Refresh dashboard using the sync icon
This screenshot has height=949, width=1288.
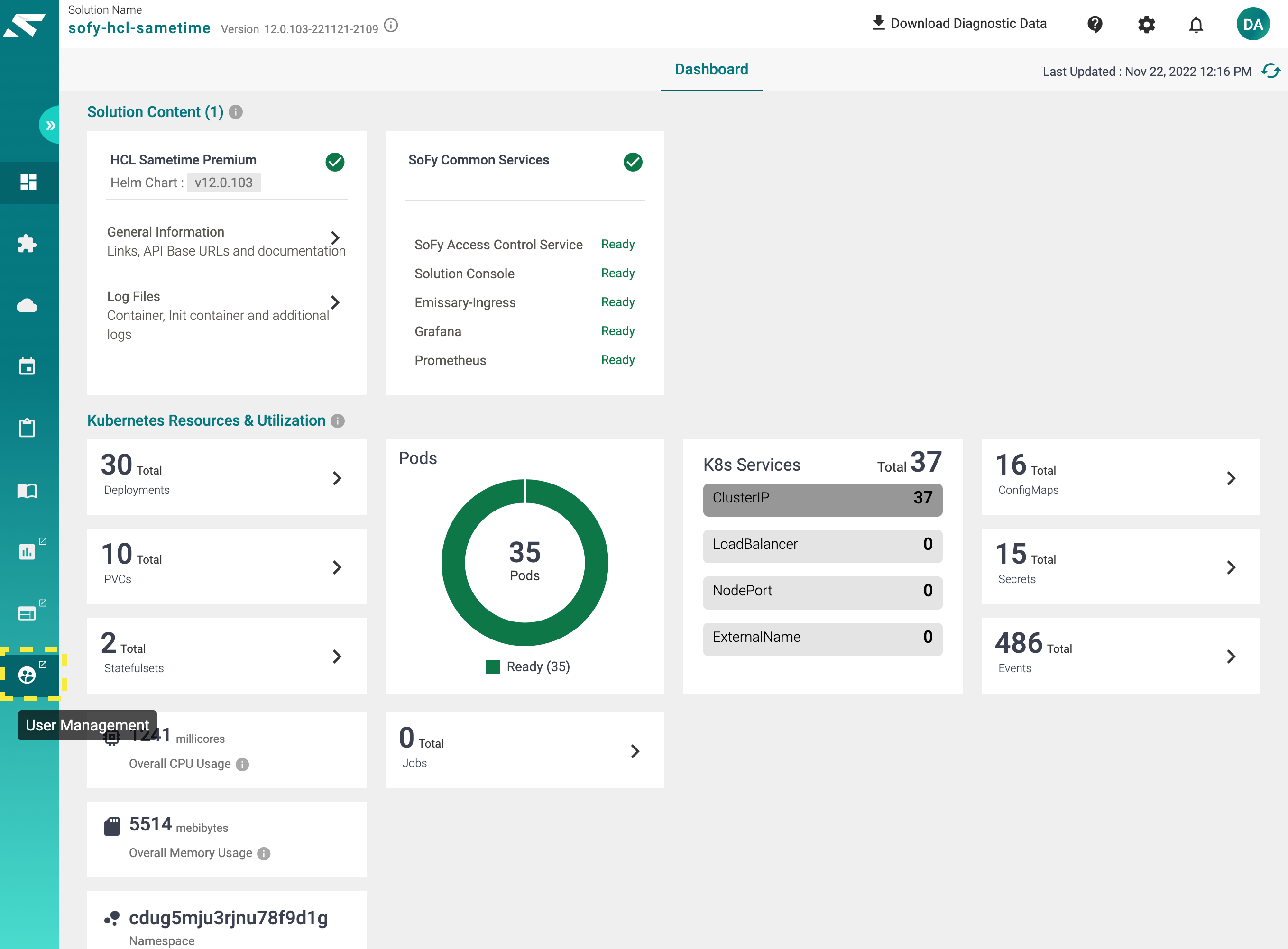tap(1271, 71)
